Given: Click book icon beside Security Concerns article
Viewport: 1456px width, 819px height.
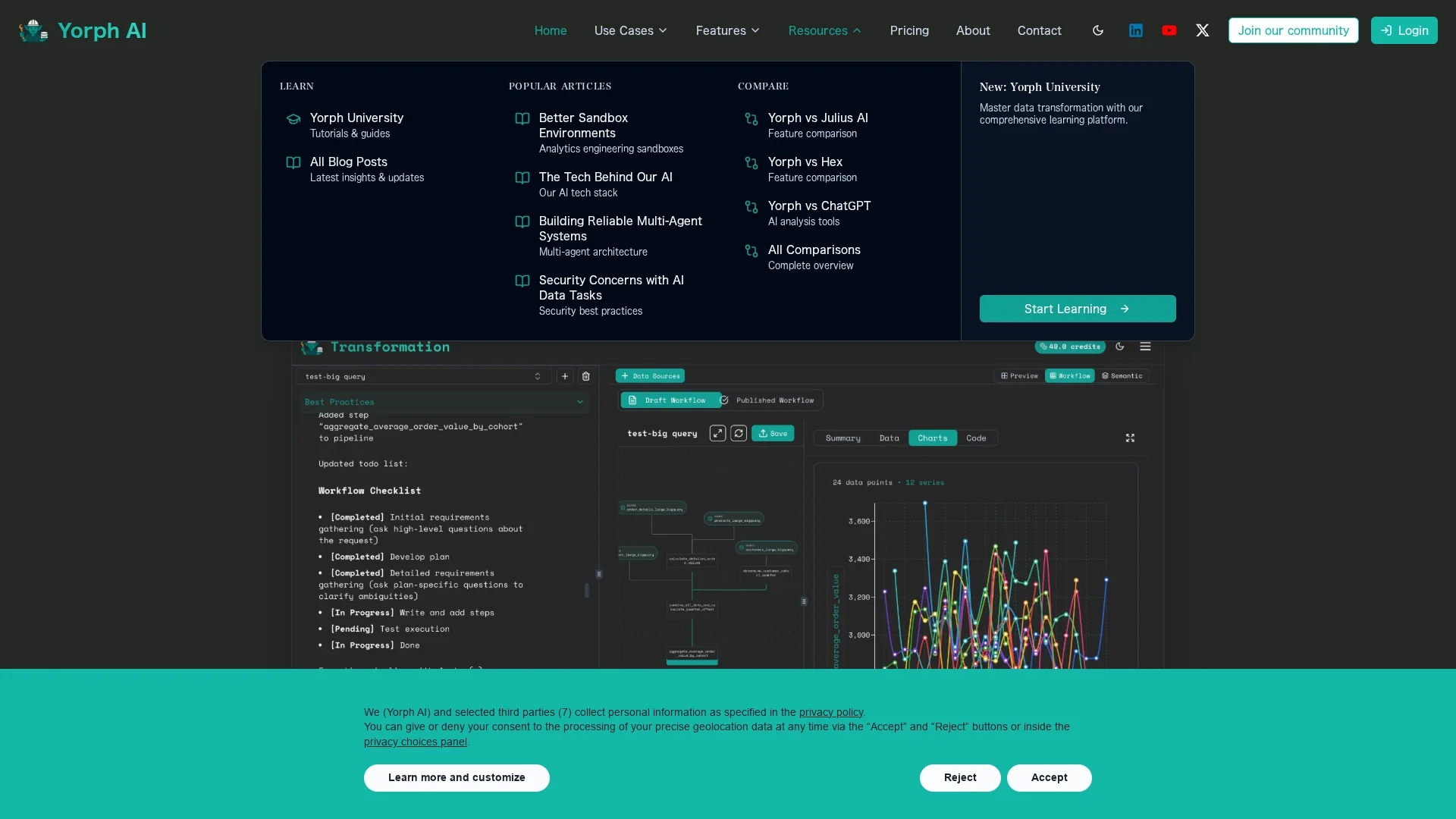Looking at the screenshot, I should 522,281.
